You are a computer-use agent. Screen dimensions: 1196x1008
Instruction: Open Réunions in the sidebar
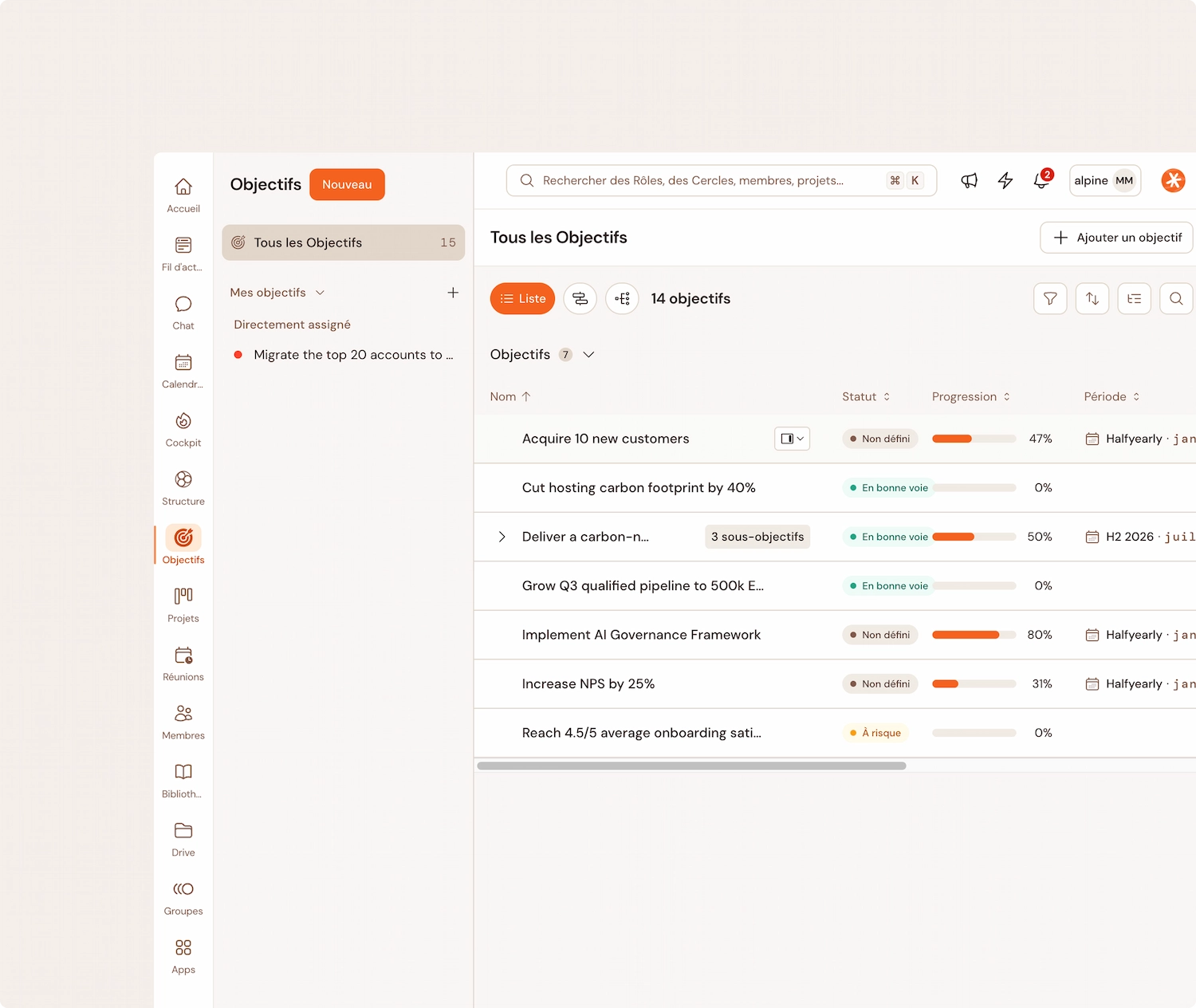[x=183, y=663]
